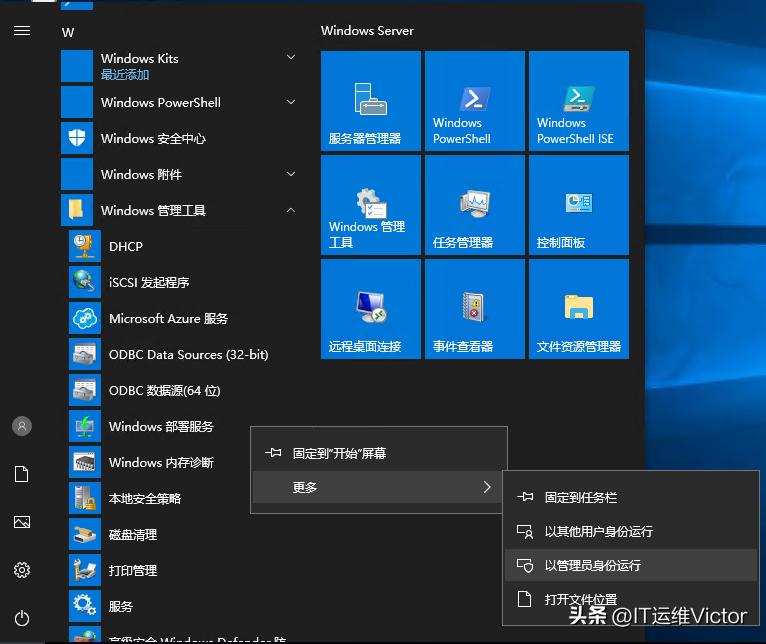
Task: Collapse the Windows 管理工具 folder chevron
Action: (x=291, y=210)
